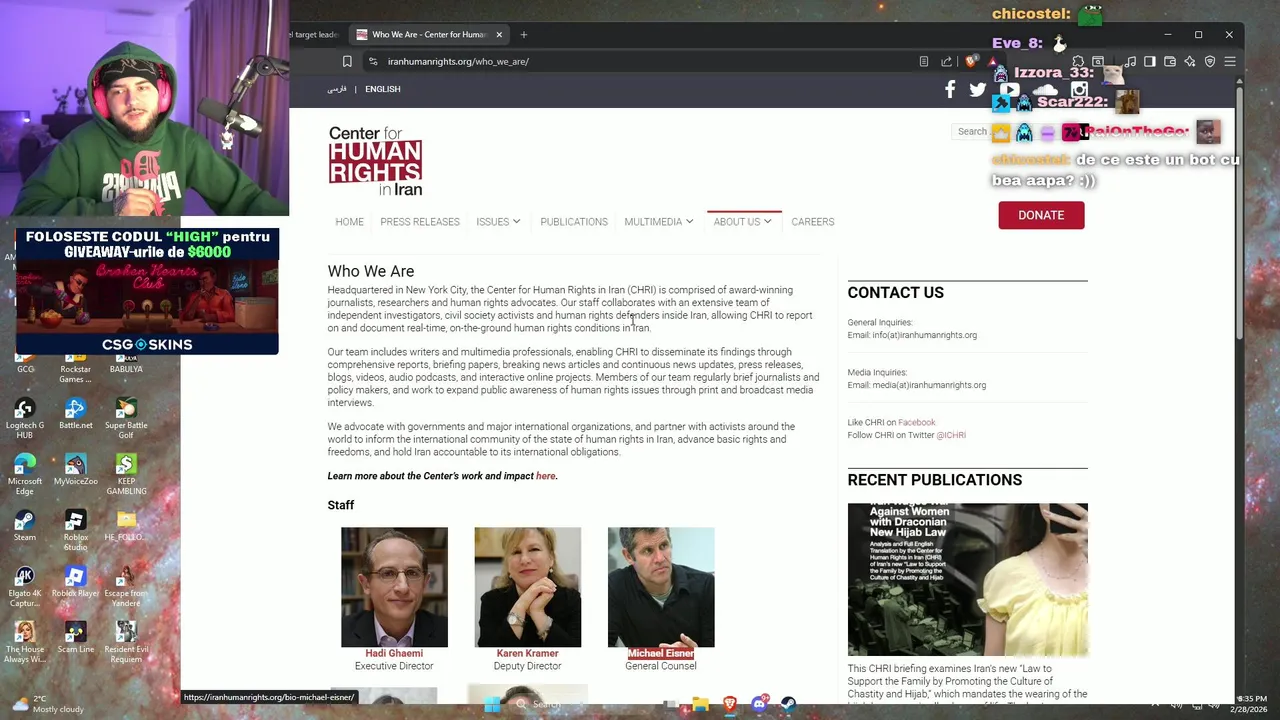Open MyVoiceZoo desktop shortcut
Viewport: 1280px width, 720px height.
click(75, 469)
